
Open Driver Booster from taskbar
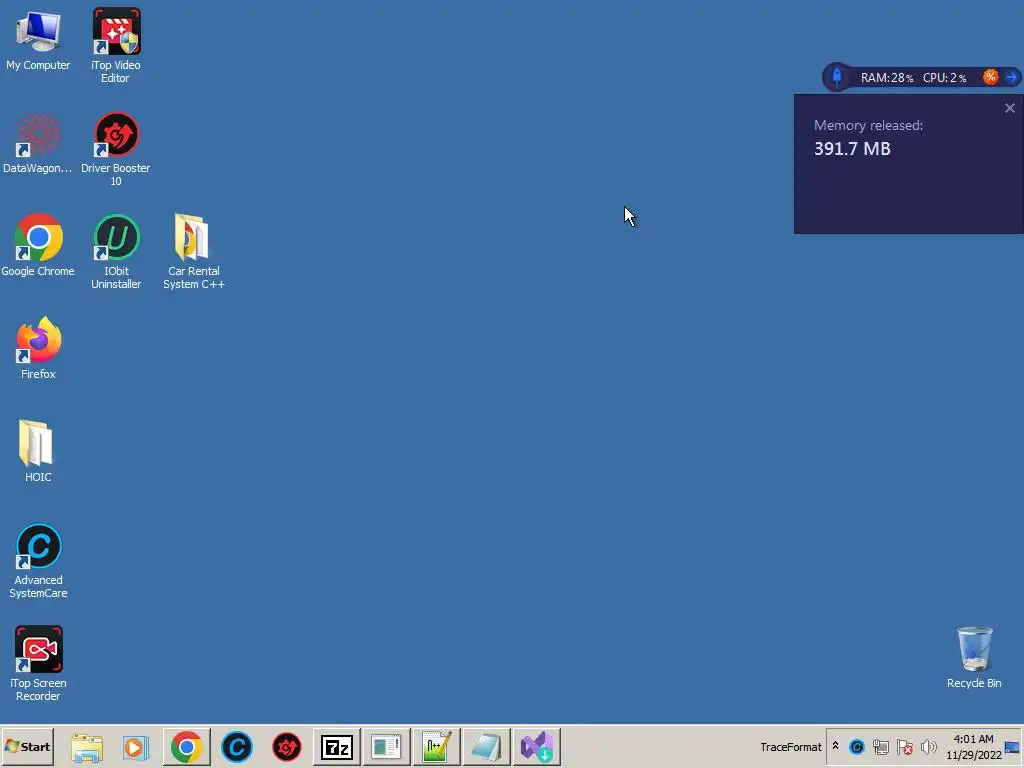287,747
